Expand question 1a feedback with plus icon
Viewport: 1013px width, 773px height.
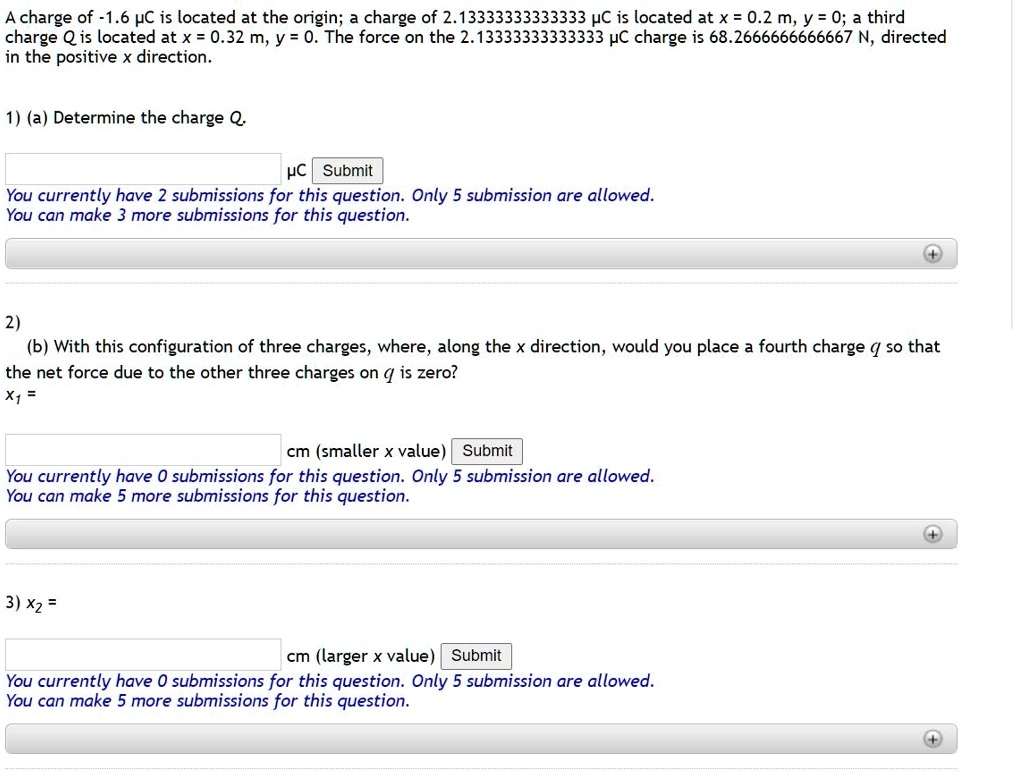point(933,253)
